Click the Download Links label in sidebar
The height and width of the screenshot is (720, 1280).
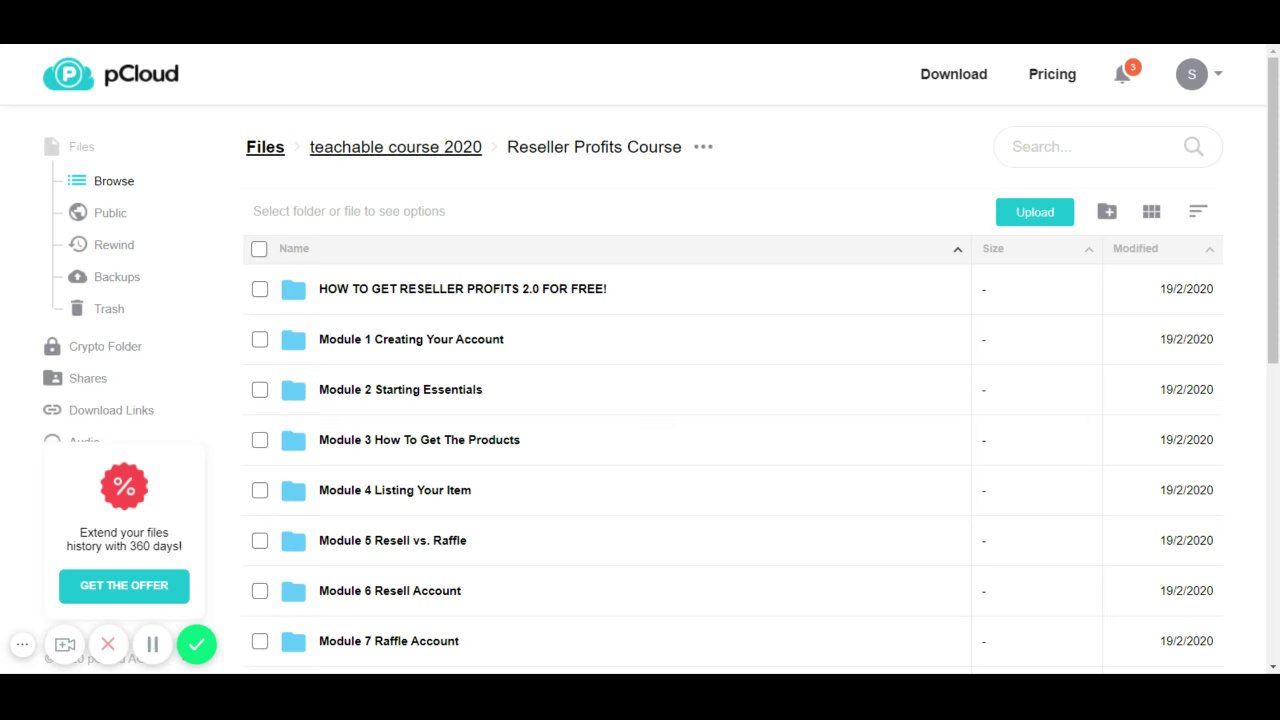coord(111,410)
